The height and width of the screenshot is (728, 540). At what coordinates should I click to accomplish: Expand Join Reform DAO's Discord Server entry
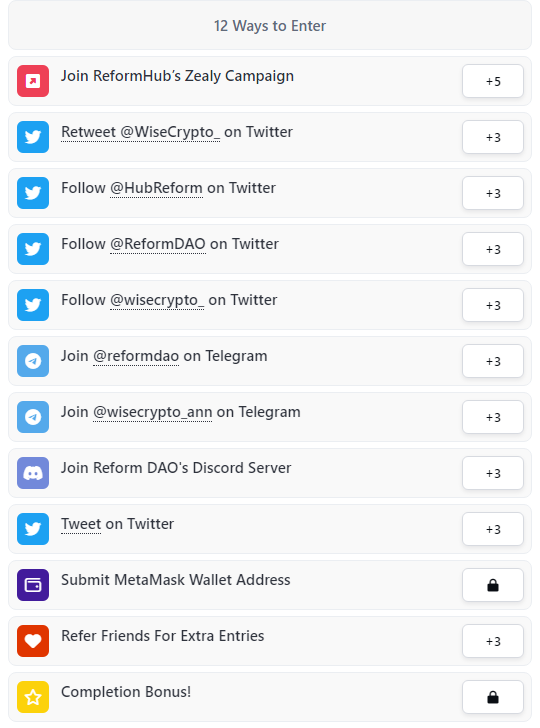[x=270, y=473]
